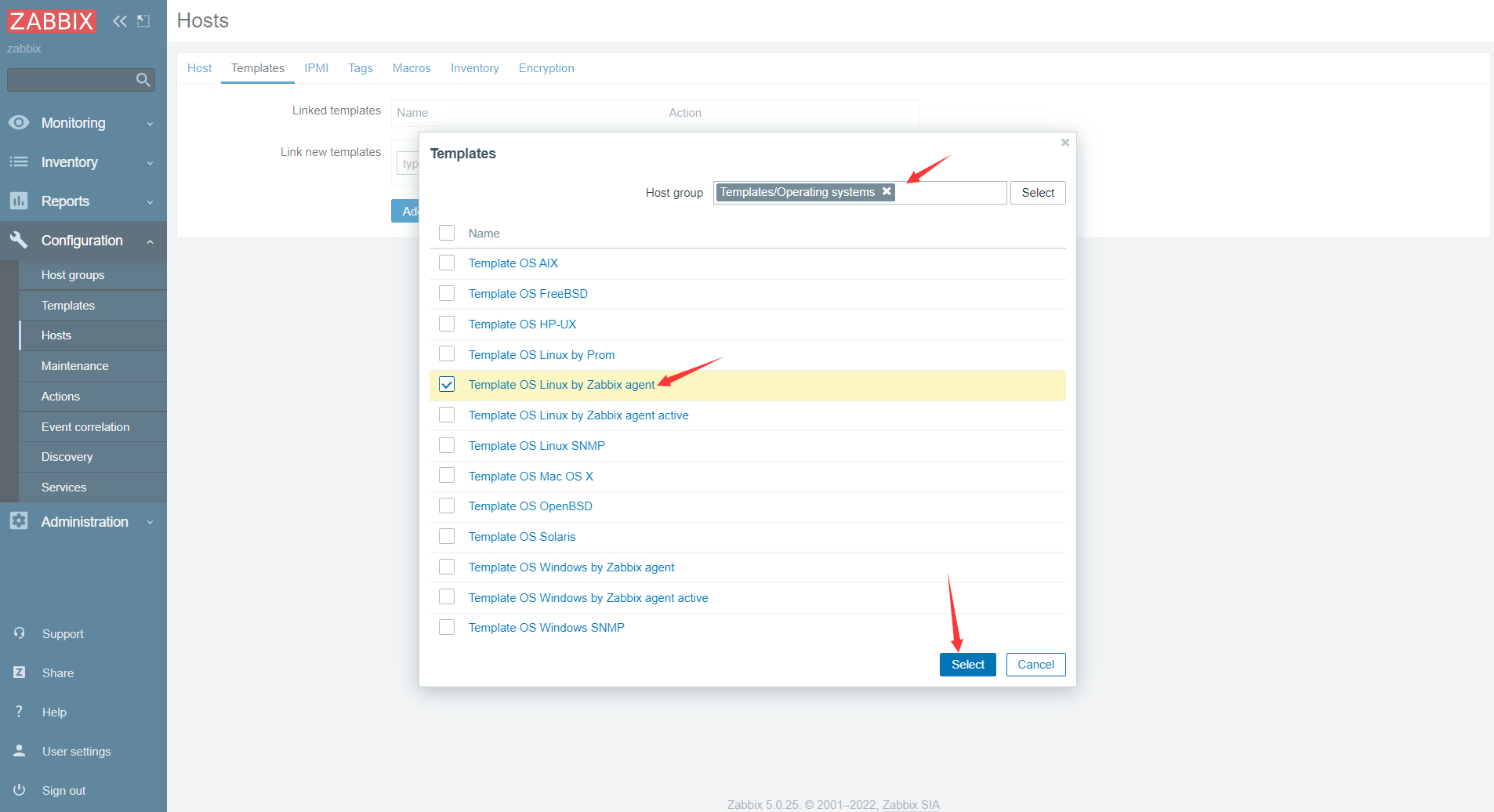
Task: Collapse the sidebar with double-chevron icon
Action: click(x=119, y=21)
